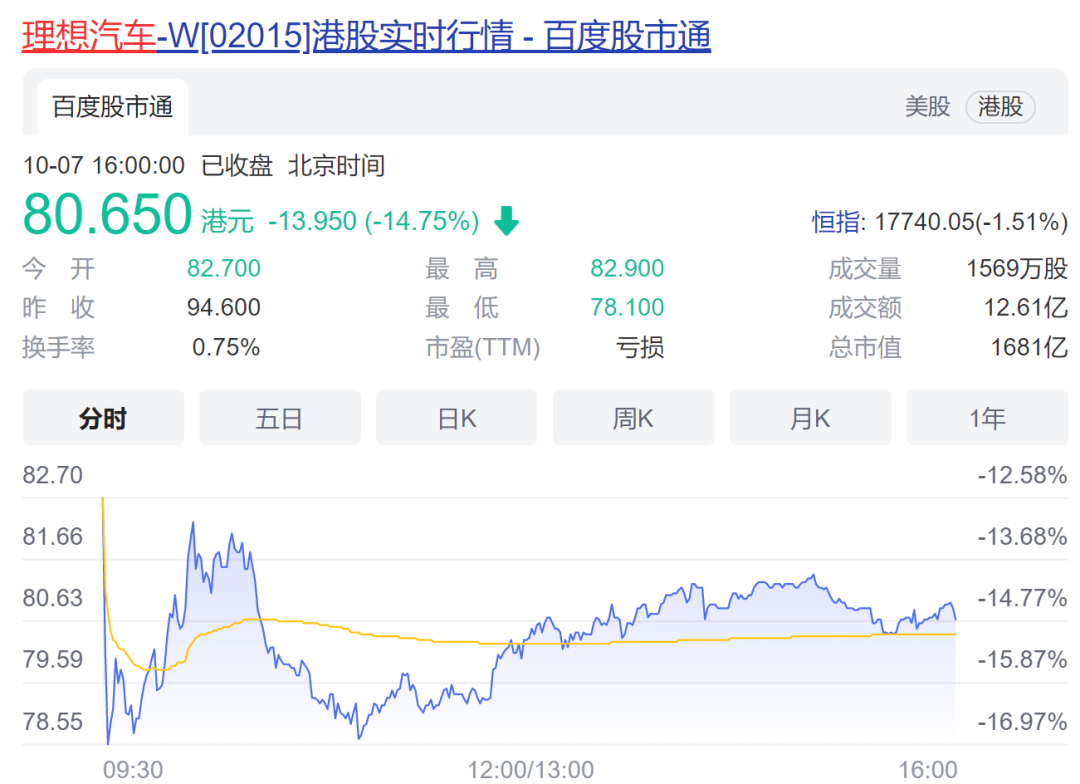Open the 理想汽车-W[02015] 港股实时行情 title link

point(366,36)
